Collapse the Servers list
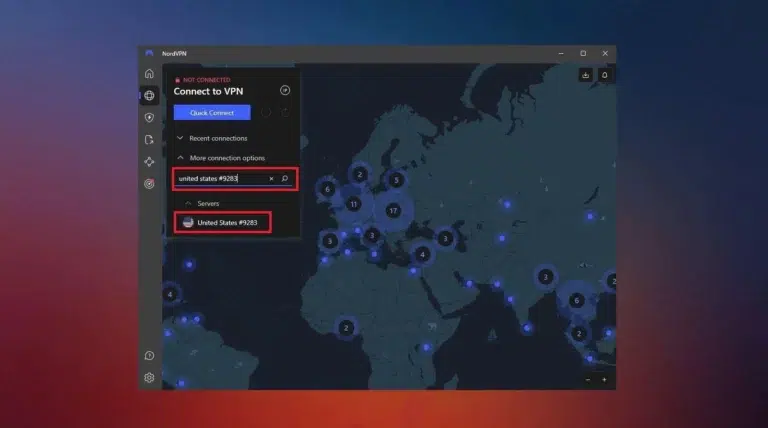768x428 pixels. 187,203
